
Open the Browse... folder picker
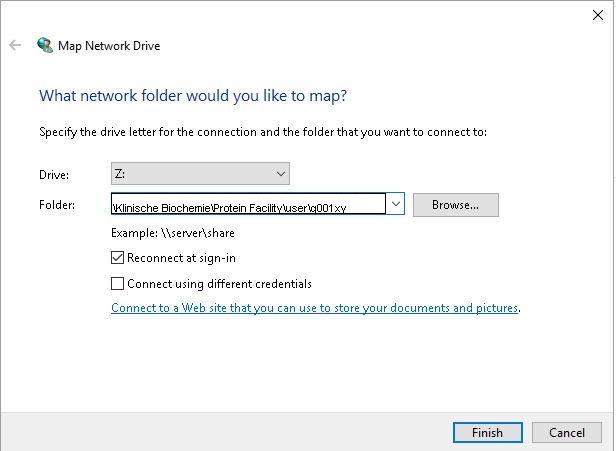pyautogui.click(x=456, y=205)
